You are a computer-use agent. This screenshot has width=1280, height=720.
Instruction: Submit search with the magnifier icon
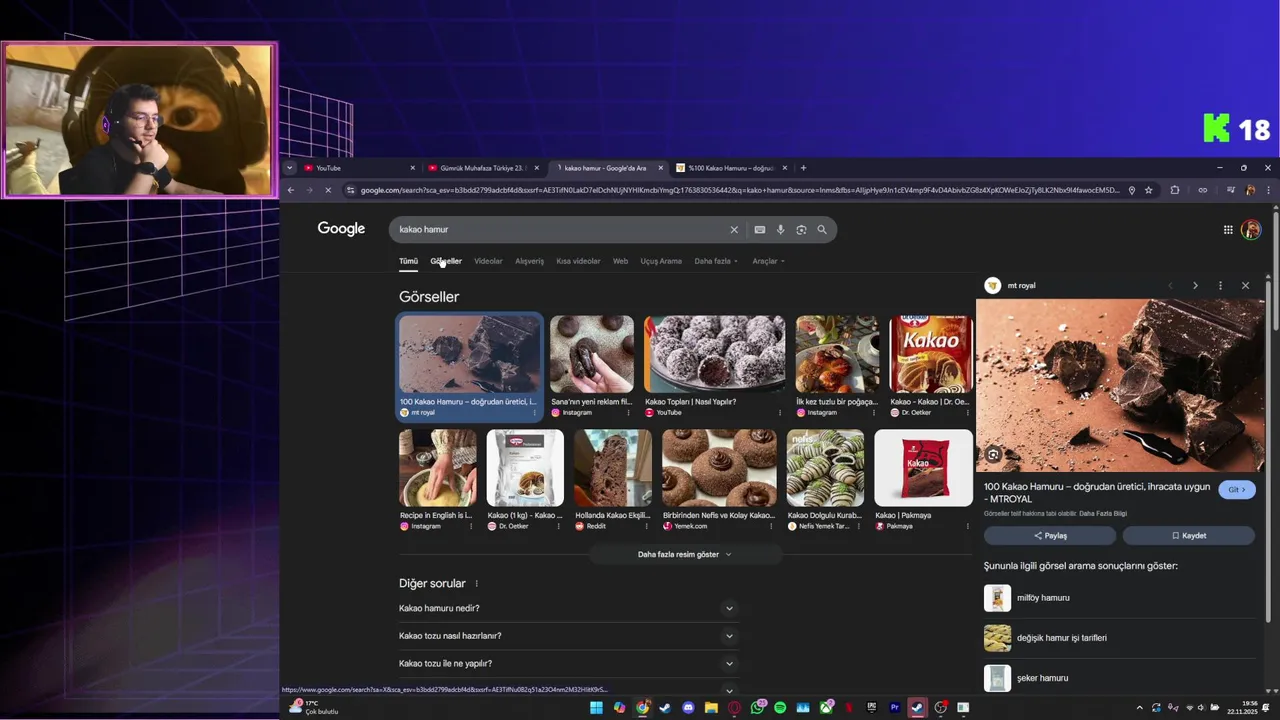(x=822, y=230)
